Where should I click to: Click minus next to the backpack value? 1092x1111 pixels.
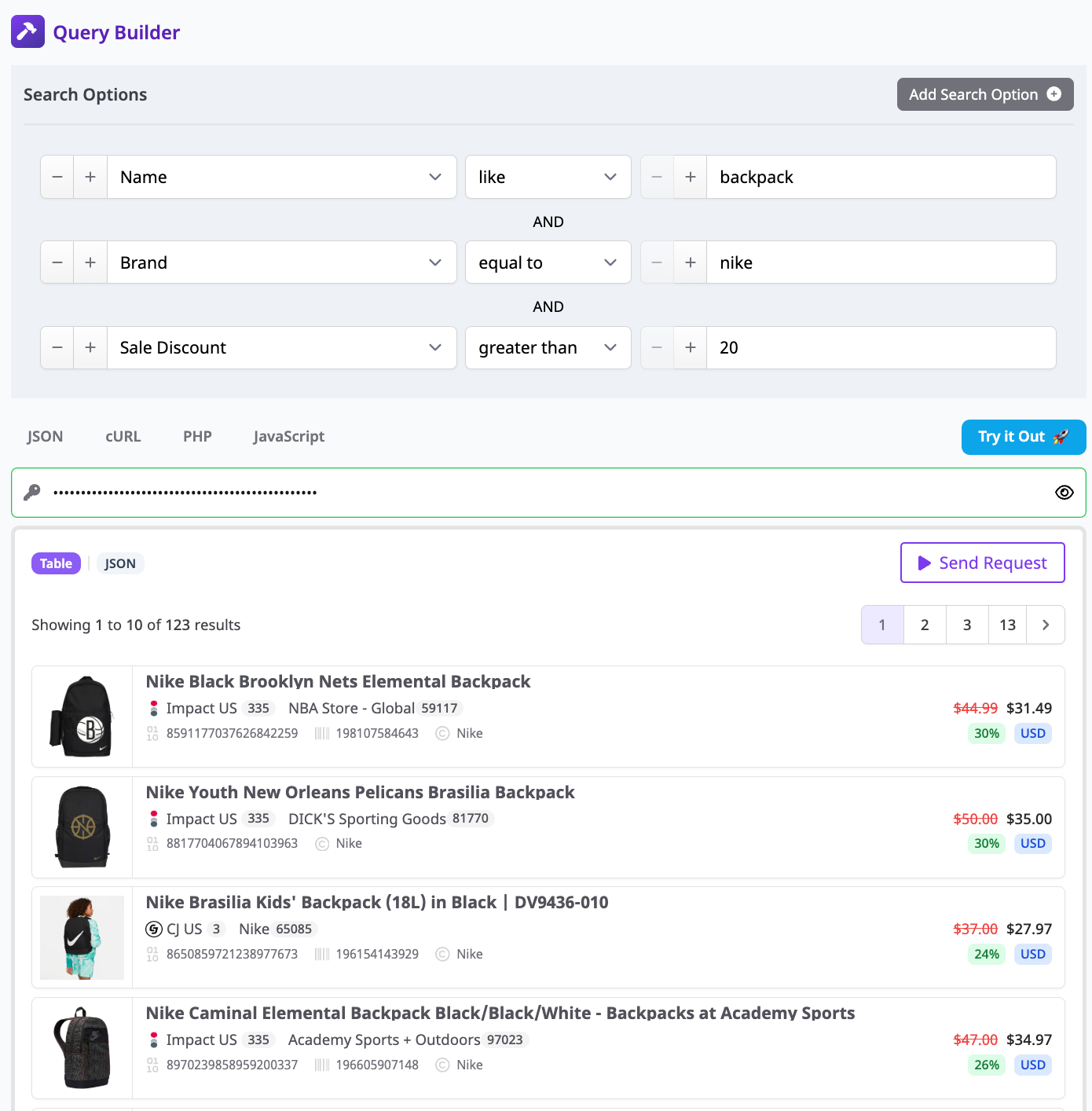click(657, 177)
